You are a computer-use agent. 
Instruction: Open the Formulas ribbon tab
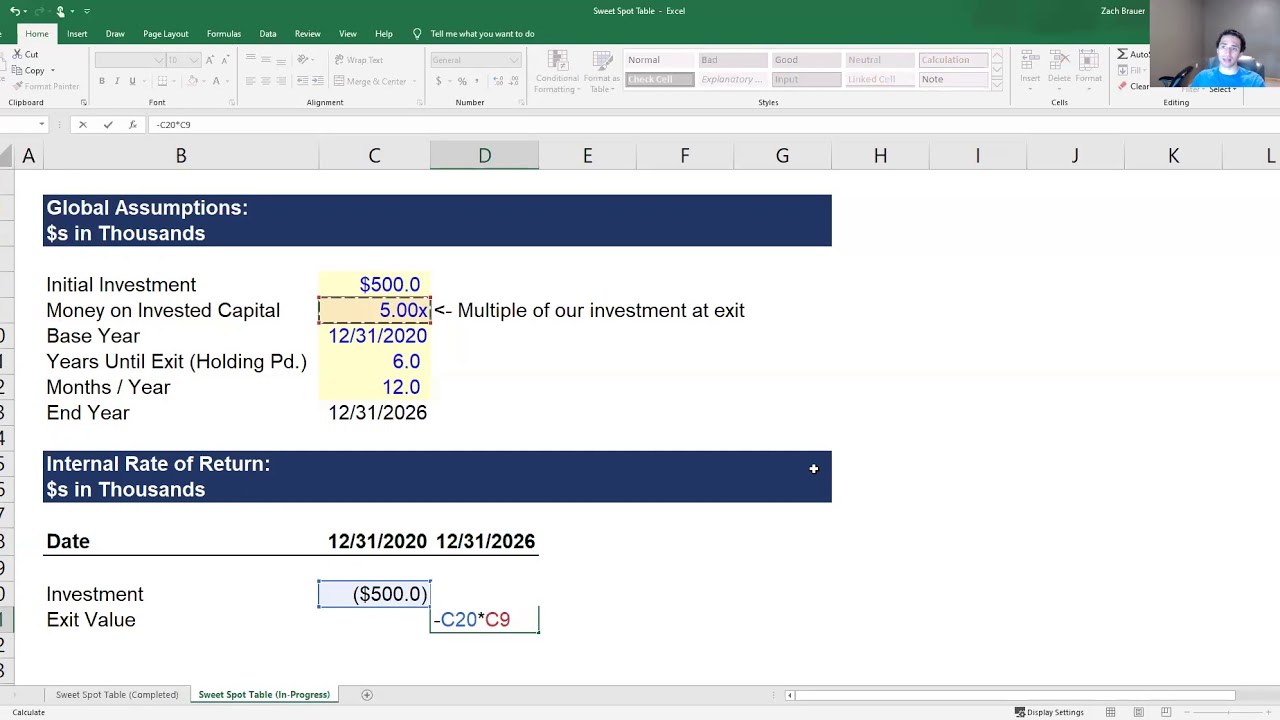coord(224,34)
